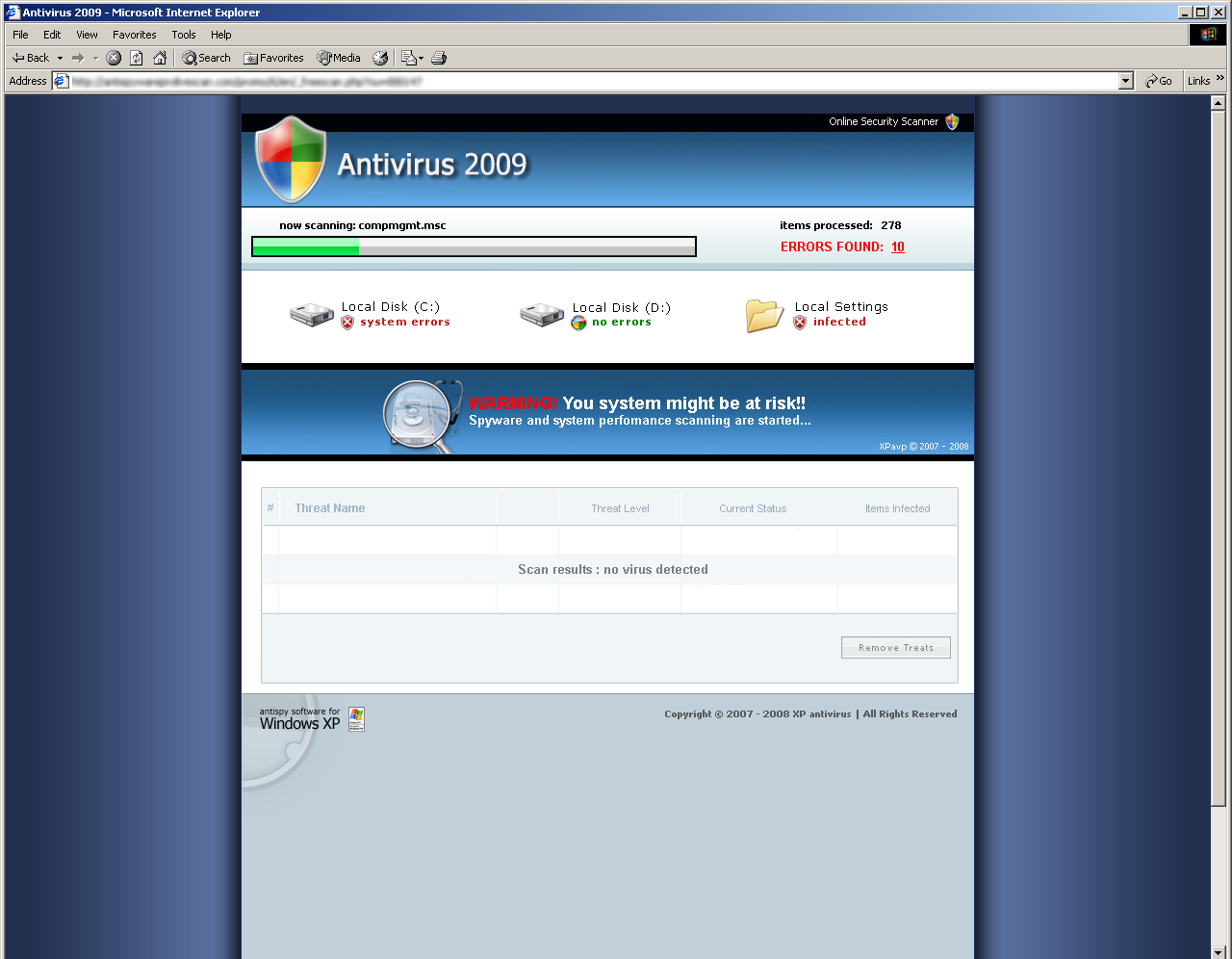Screen dimensions: 1232x959
Task: Open the Forward history dropdown arrow
Action: click(x=95, y=58)
